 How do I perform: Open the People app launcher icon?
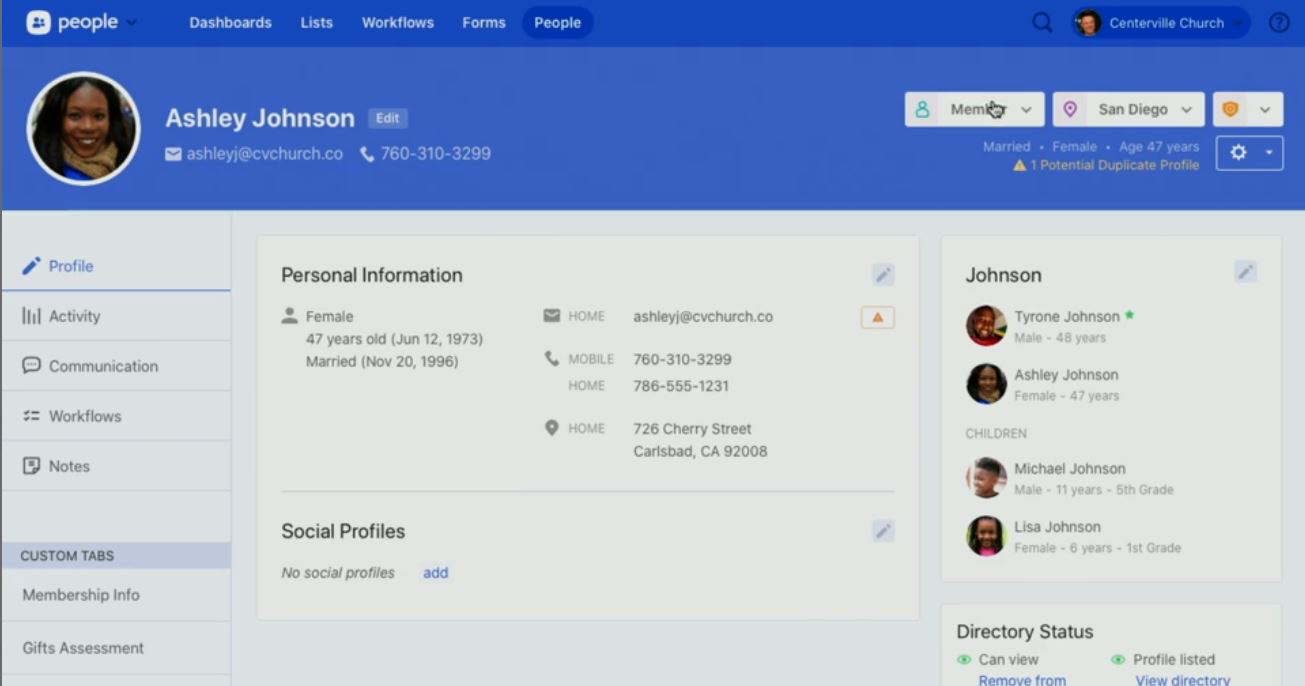coord(38,21)
